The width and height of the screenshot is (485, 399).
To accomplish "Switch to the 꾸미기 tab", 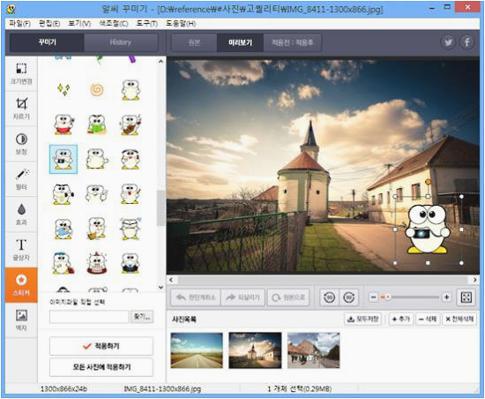I will coord(47,42).
